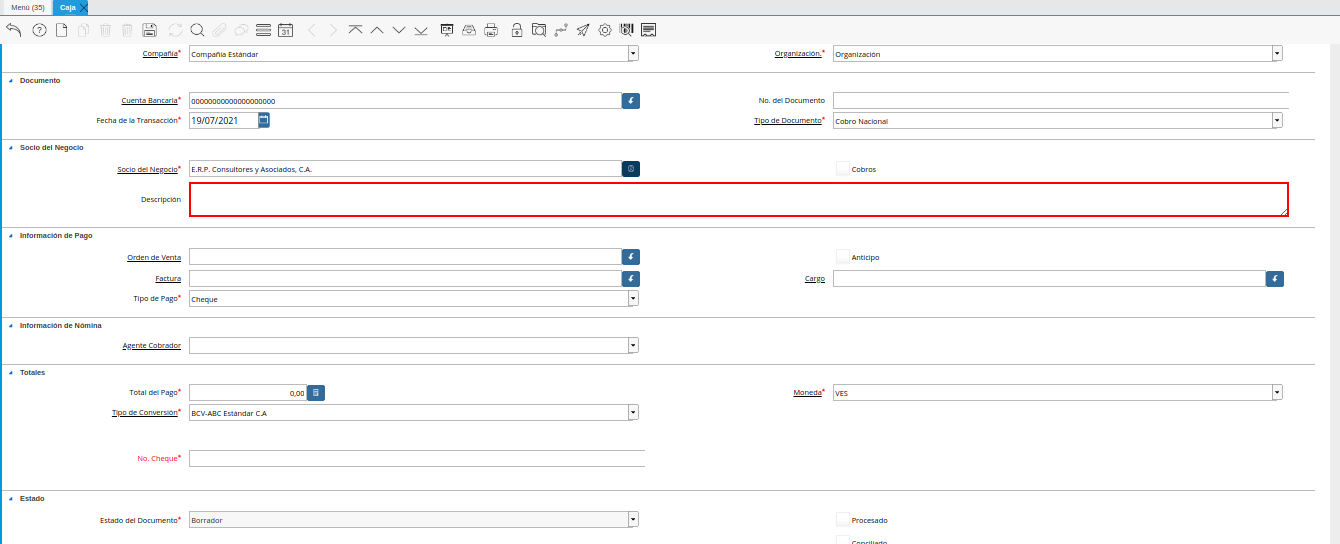1340x544 pixels.
Task: Toggle the Cobros checkbox
Action: [843, 169]
